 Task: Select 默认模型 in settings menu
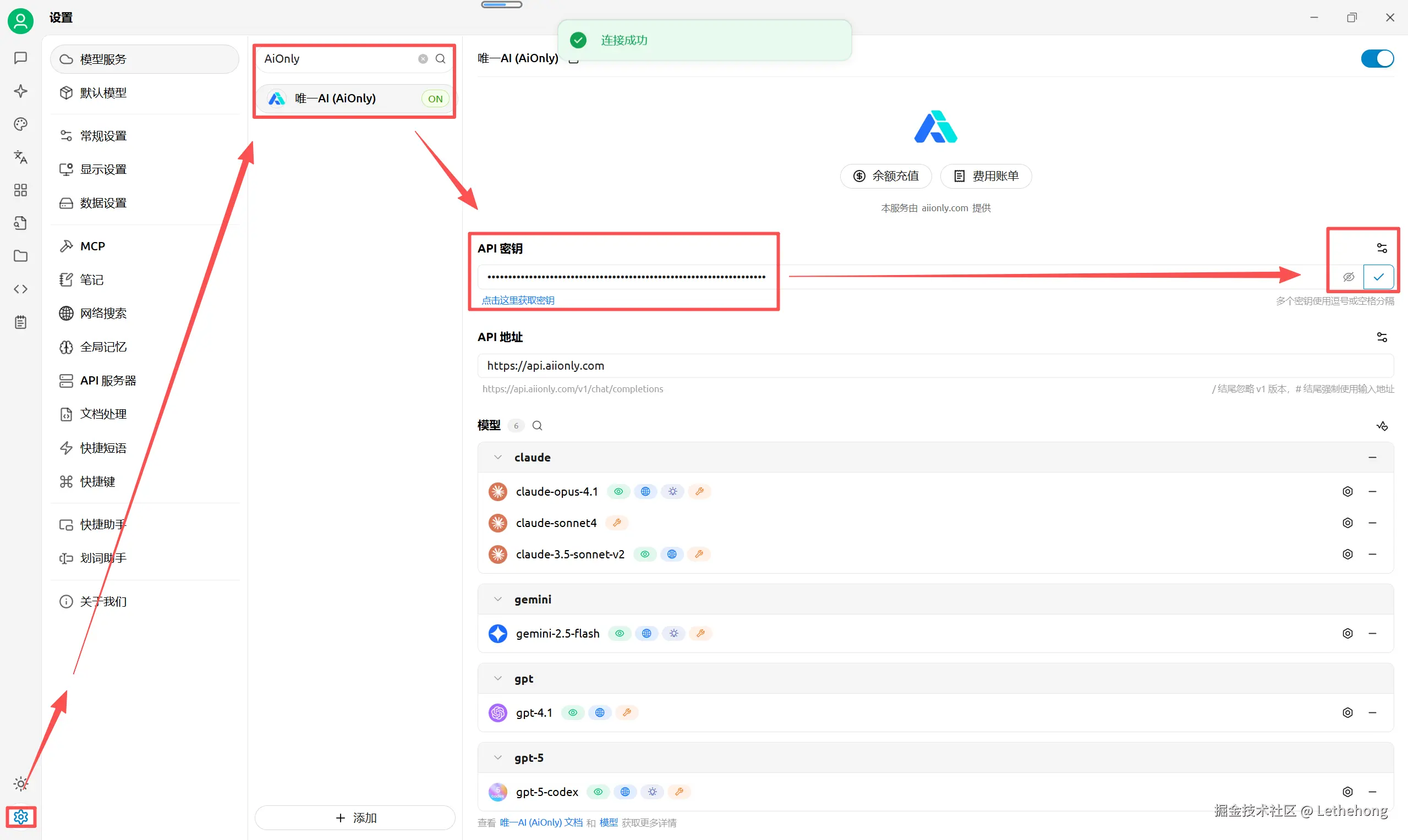point(103,93)
